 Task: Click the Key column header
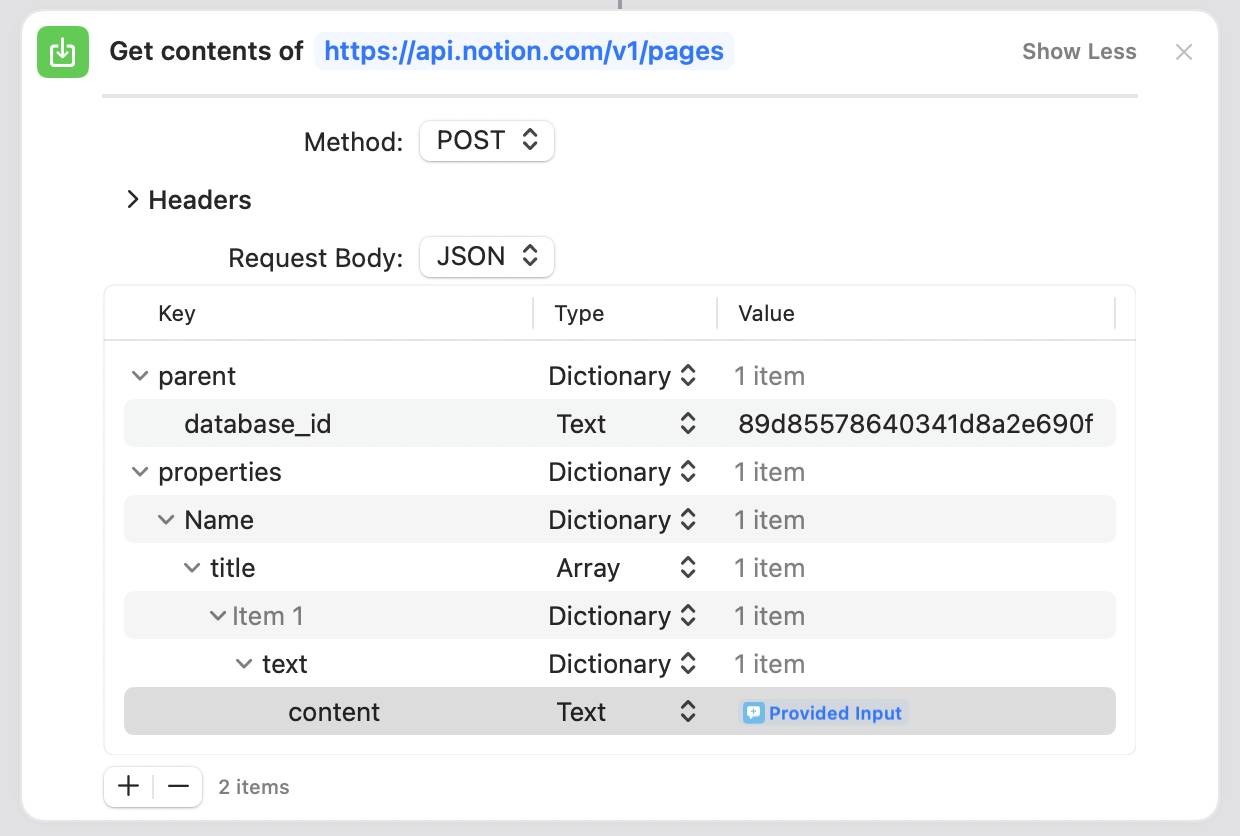point(177,313)
